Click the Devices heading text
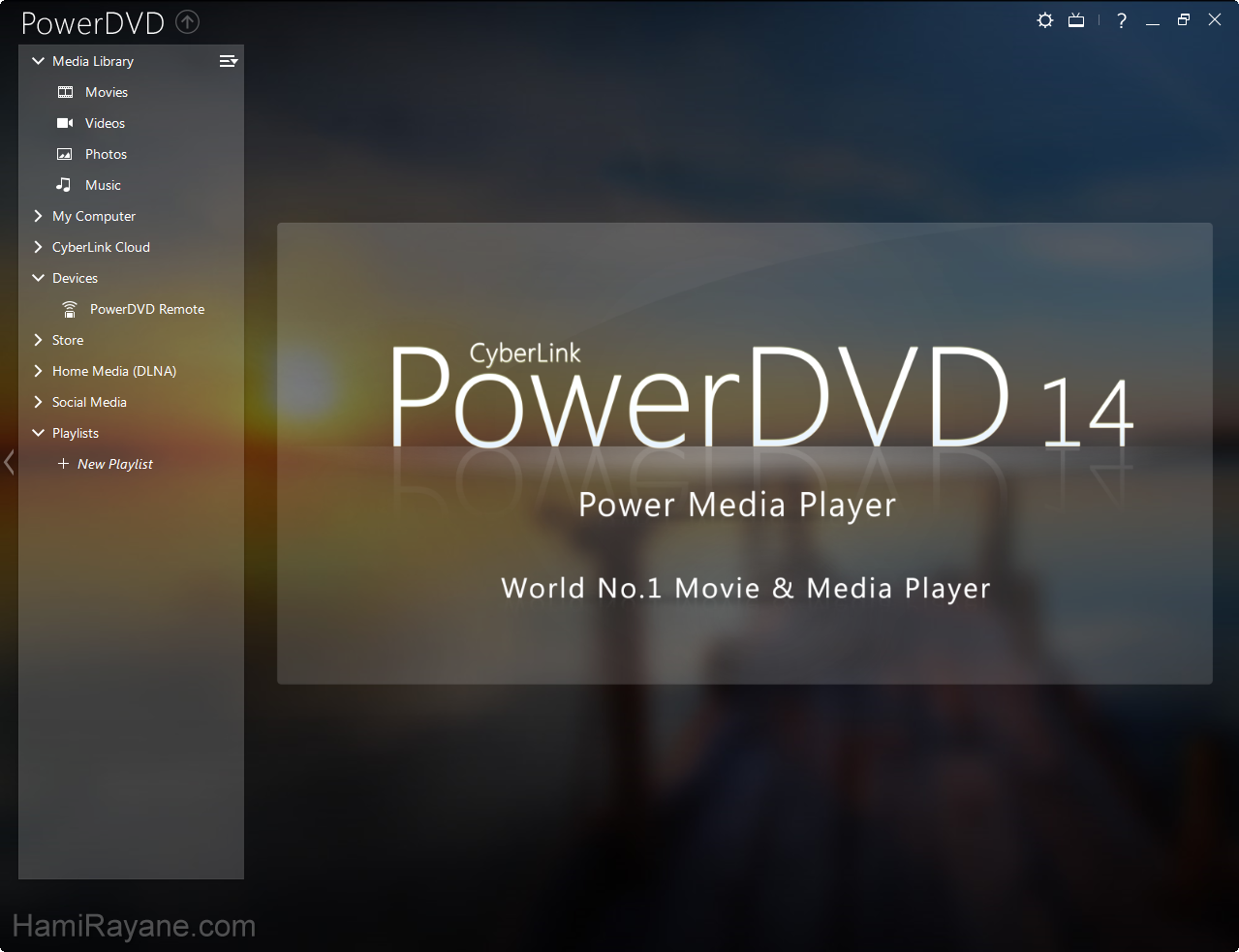The image size is (1239, 952). (x=75, y=278)
